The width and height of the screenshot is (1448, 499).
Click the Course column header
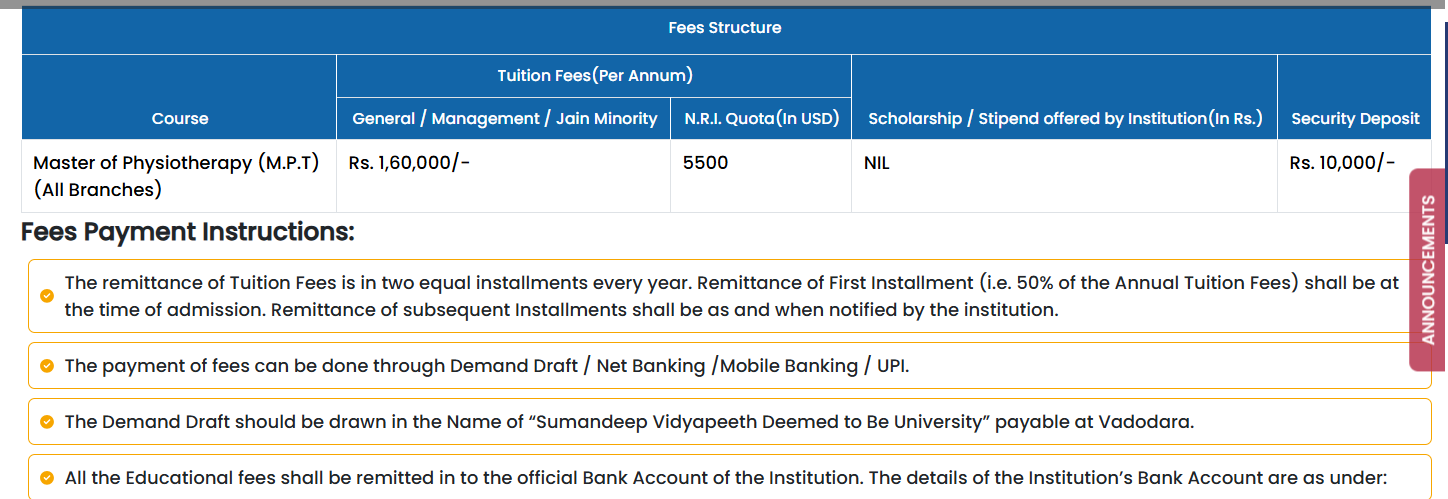pyautogui.click(x=180, y=118)
